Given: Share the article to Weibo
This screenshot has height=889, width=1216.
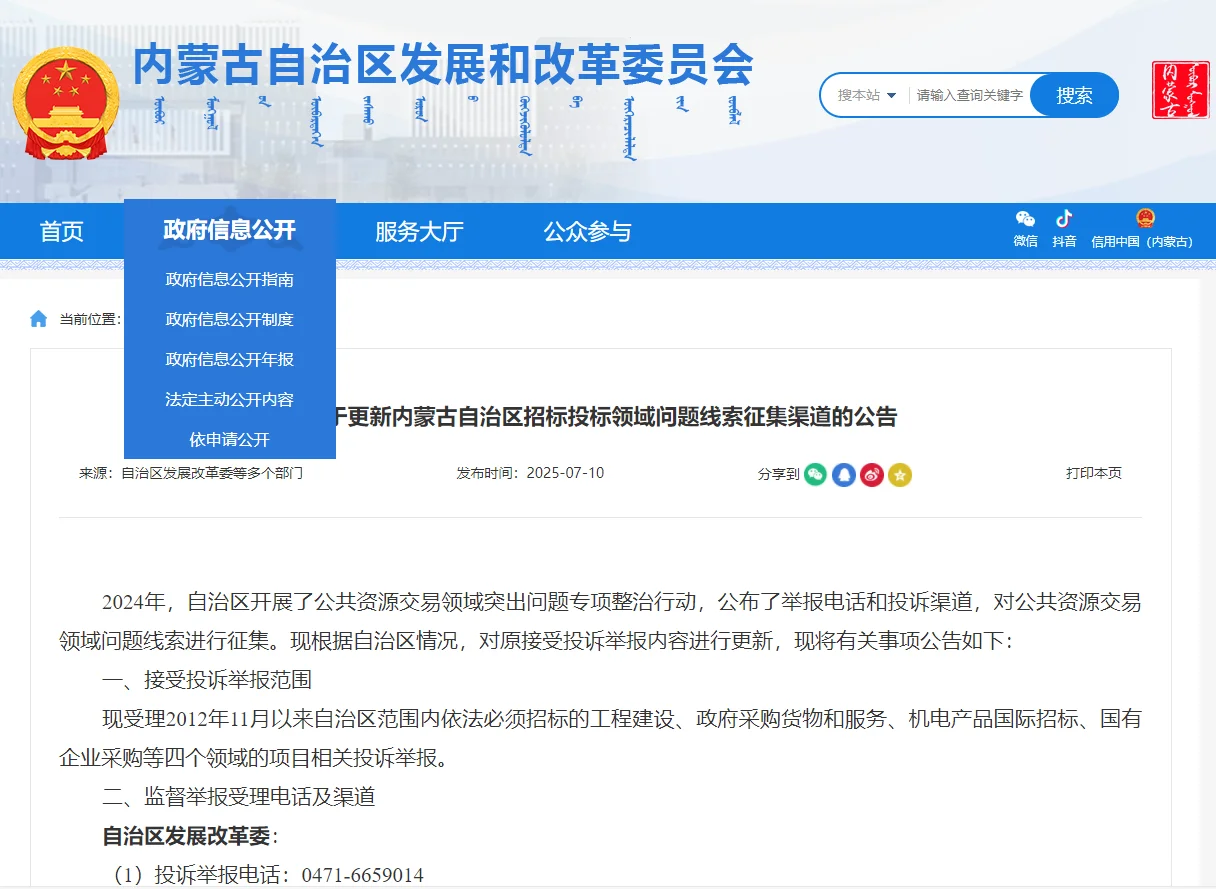Looking at the screenshot, I should pos(871,474).
